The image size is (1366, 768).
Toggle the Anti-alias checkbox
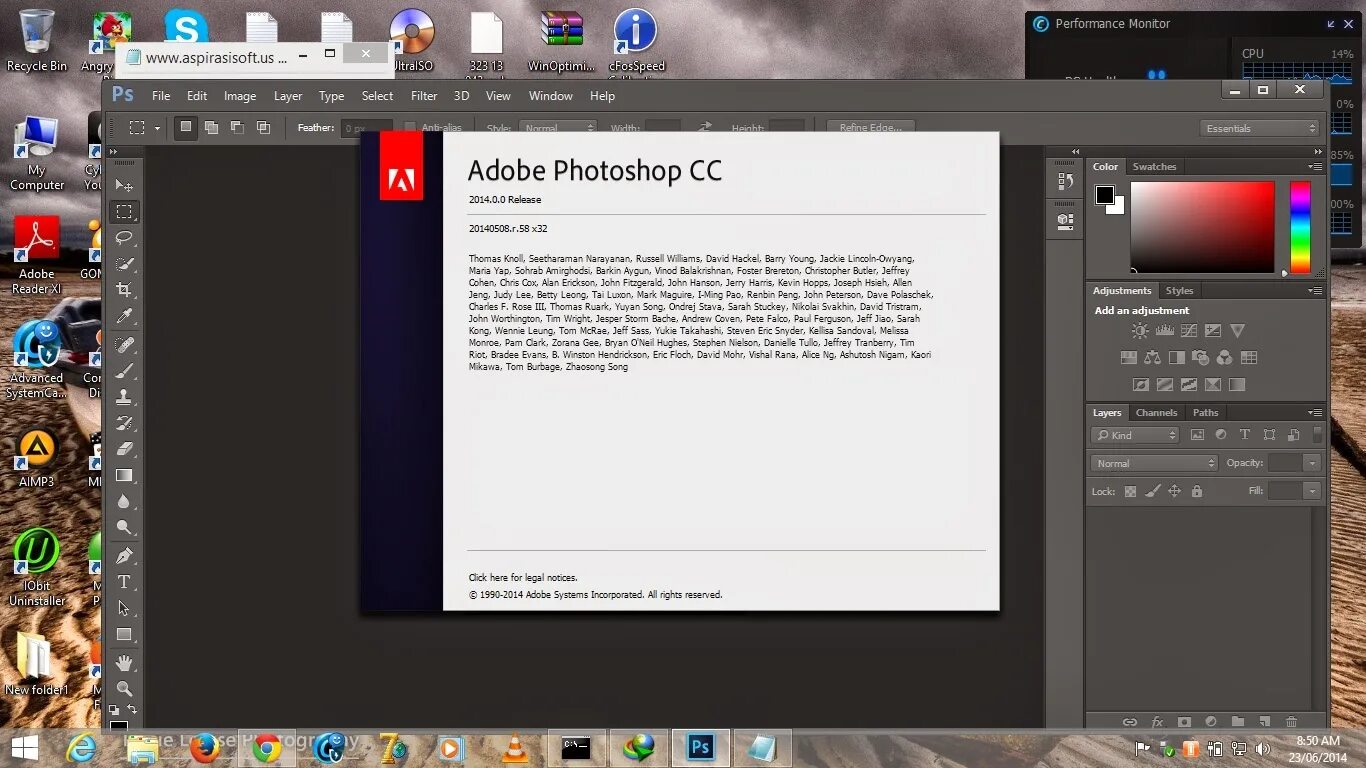410,128
